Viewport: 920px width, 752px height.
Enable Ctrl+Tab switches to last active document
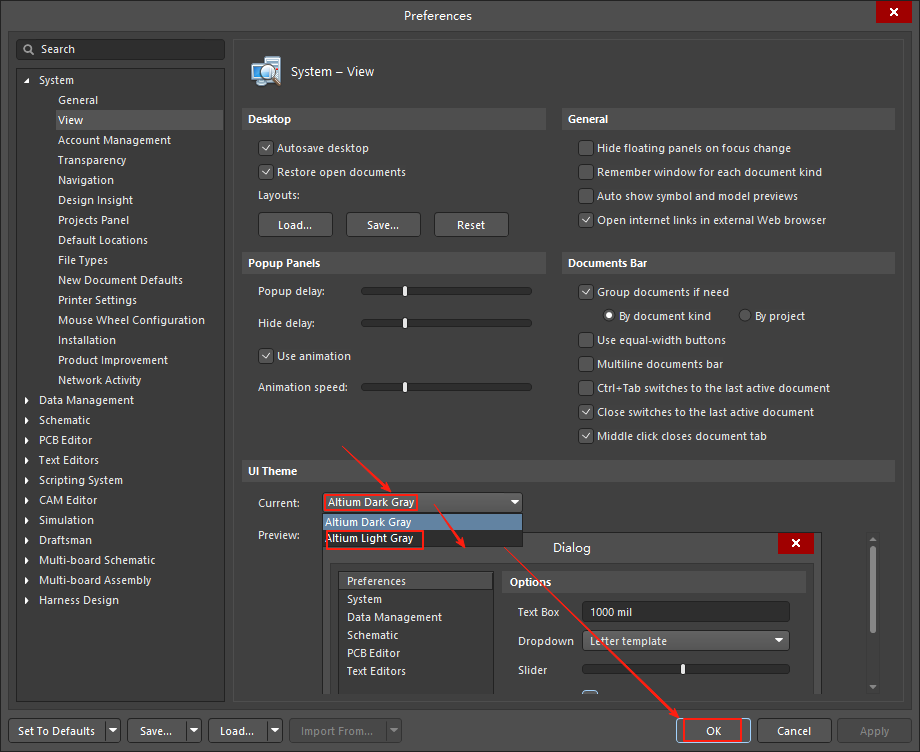coord(586,388)
